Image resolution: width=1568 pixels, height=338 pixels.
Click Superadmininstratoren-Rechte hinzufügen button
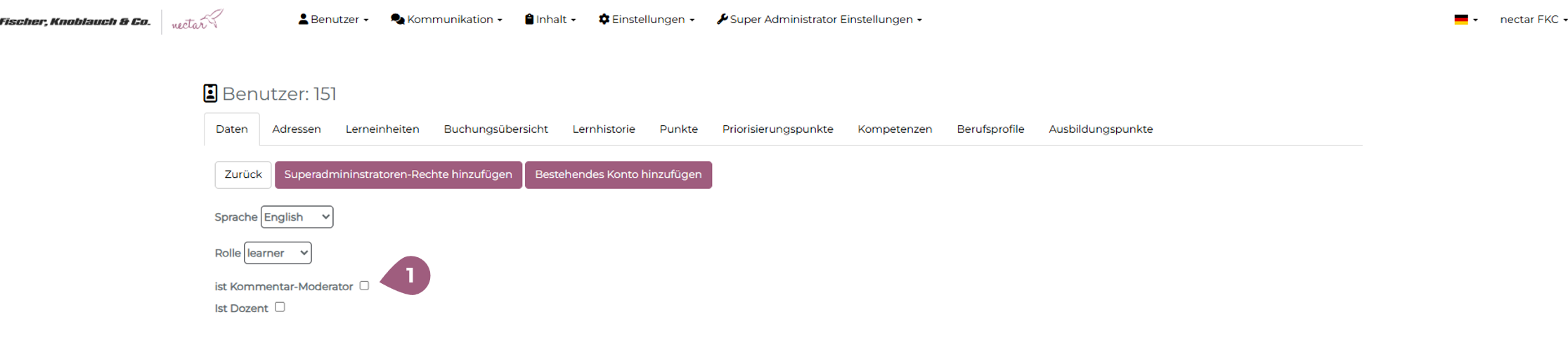click(398, 175)
